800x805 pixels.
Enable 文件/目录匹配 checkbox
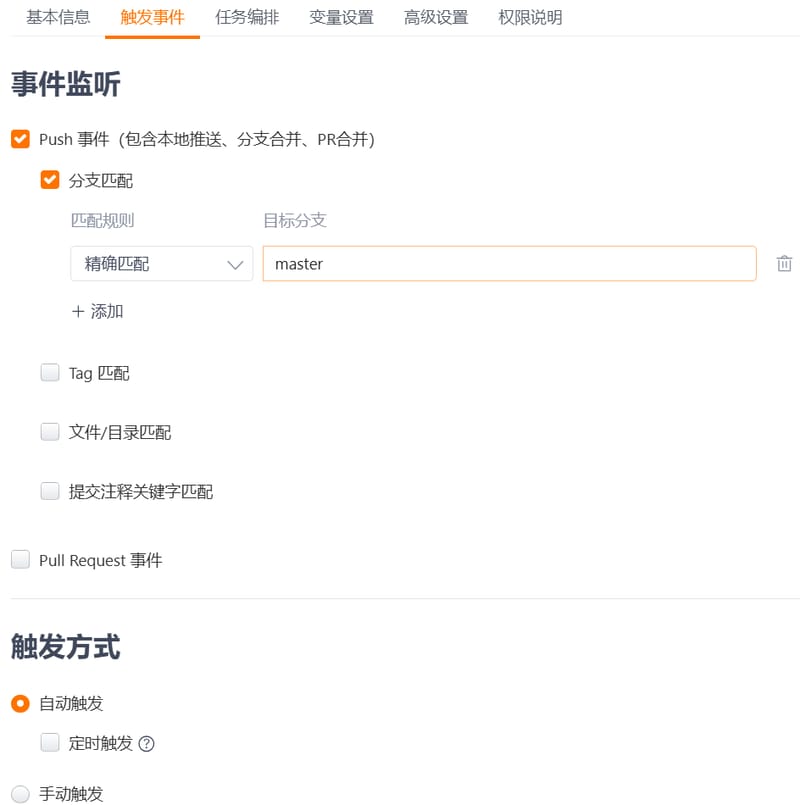point(50,432)
